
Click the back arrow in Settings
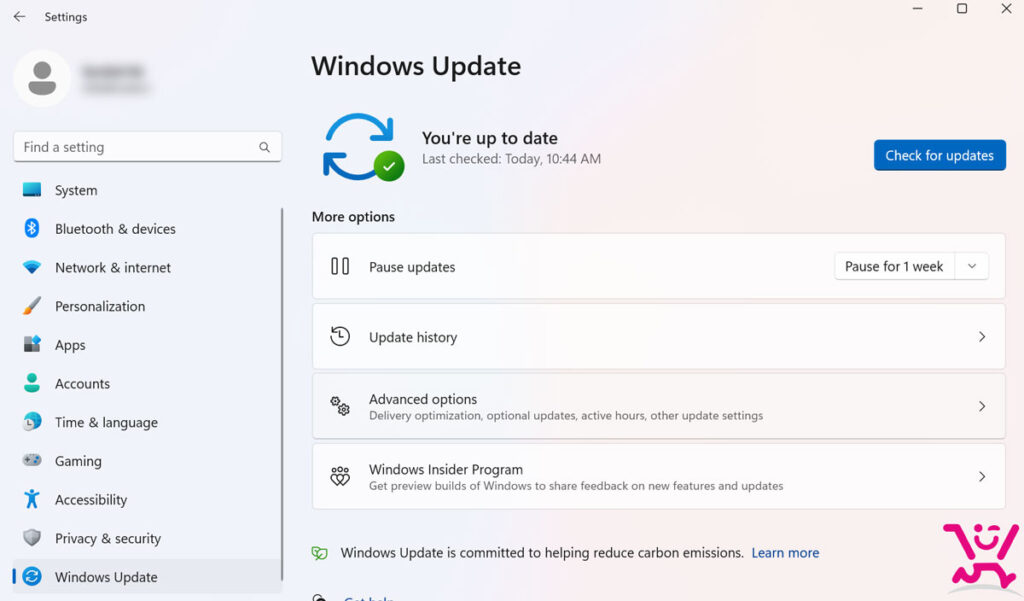20,16
